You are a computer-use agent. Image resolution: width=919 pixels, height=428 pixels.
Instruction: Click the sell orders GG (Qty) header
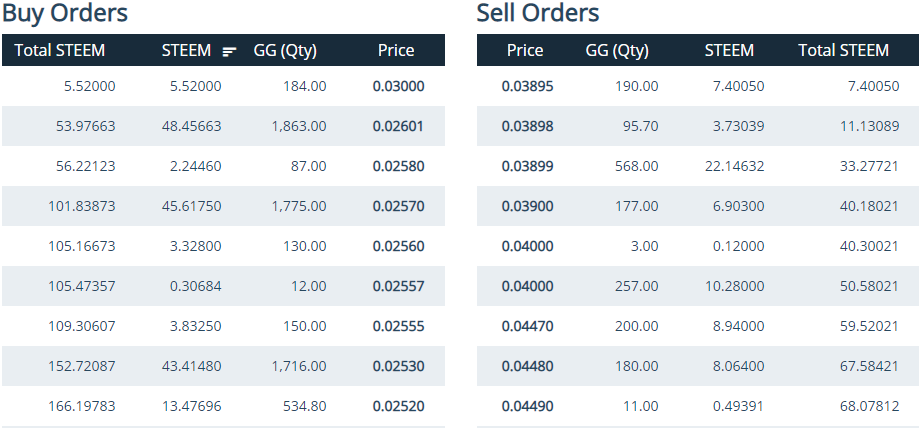click(617, 51)
